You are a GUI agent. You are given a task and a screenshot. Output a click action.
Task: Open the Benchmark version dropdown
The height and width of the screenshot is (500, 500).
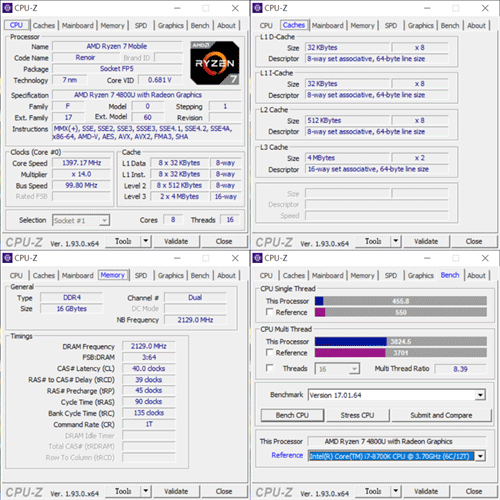480,395
